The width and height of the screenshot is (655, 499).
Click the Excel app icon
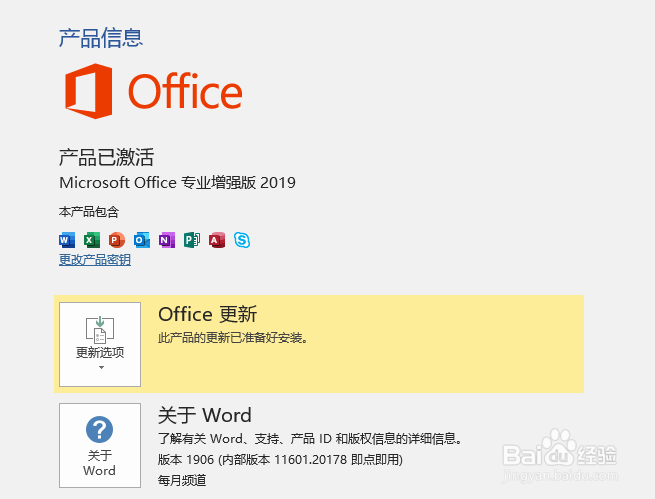point(92,240)
